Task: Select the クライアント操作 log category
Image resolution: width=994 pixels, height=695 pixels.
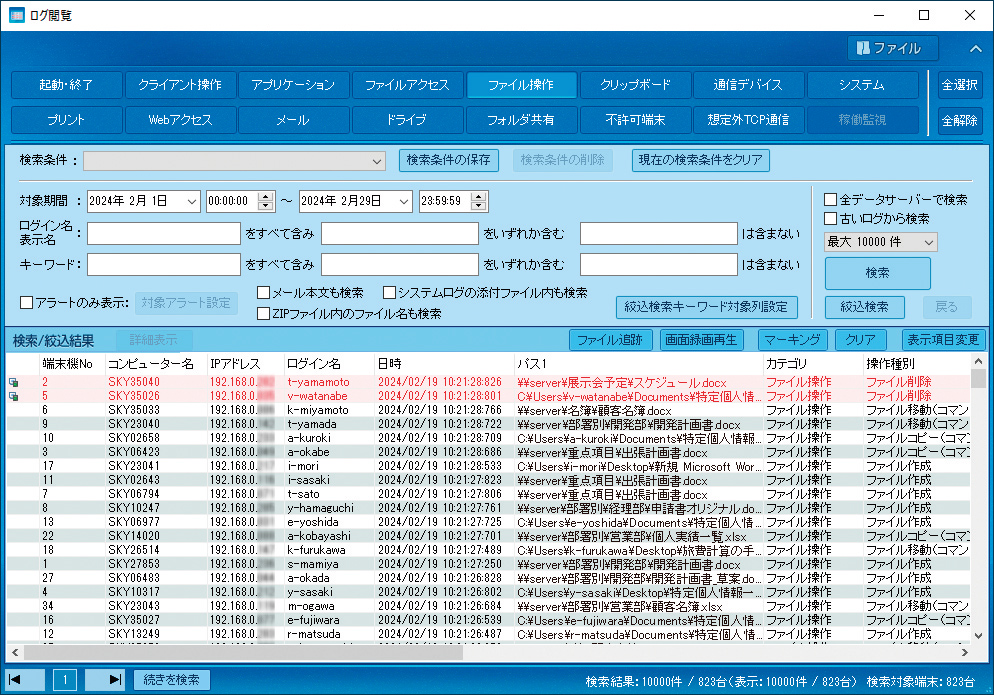Action: point(180,85)
